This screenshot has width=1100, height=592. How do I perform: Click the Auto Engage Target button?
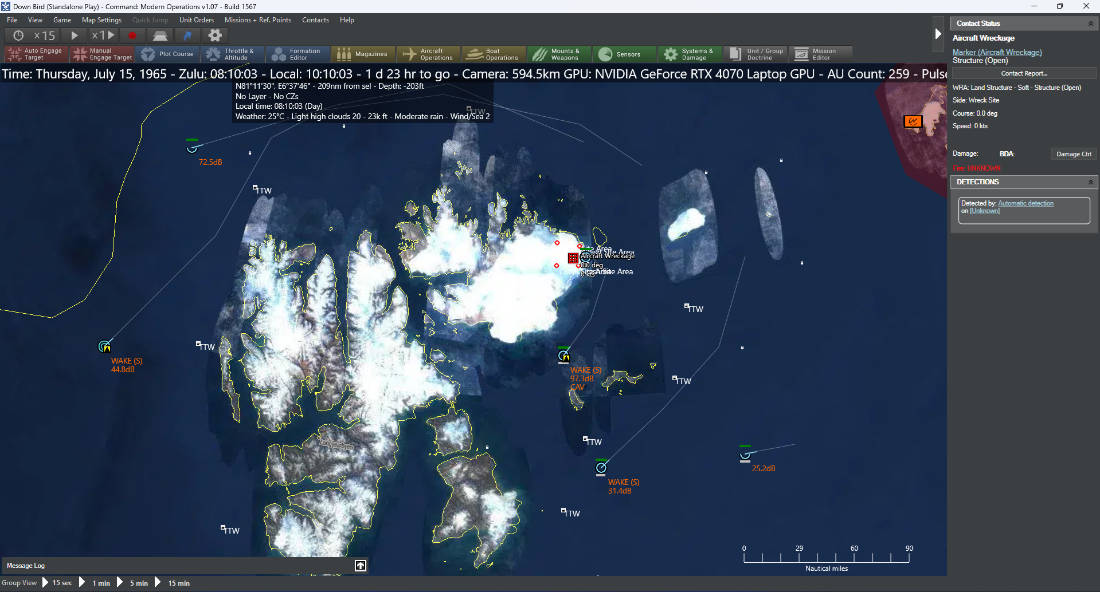[36, 54]
